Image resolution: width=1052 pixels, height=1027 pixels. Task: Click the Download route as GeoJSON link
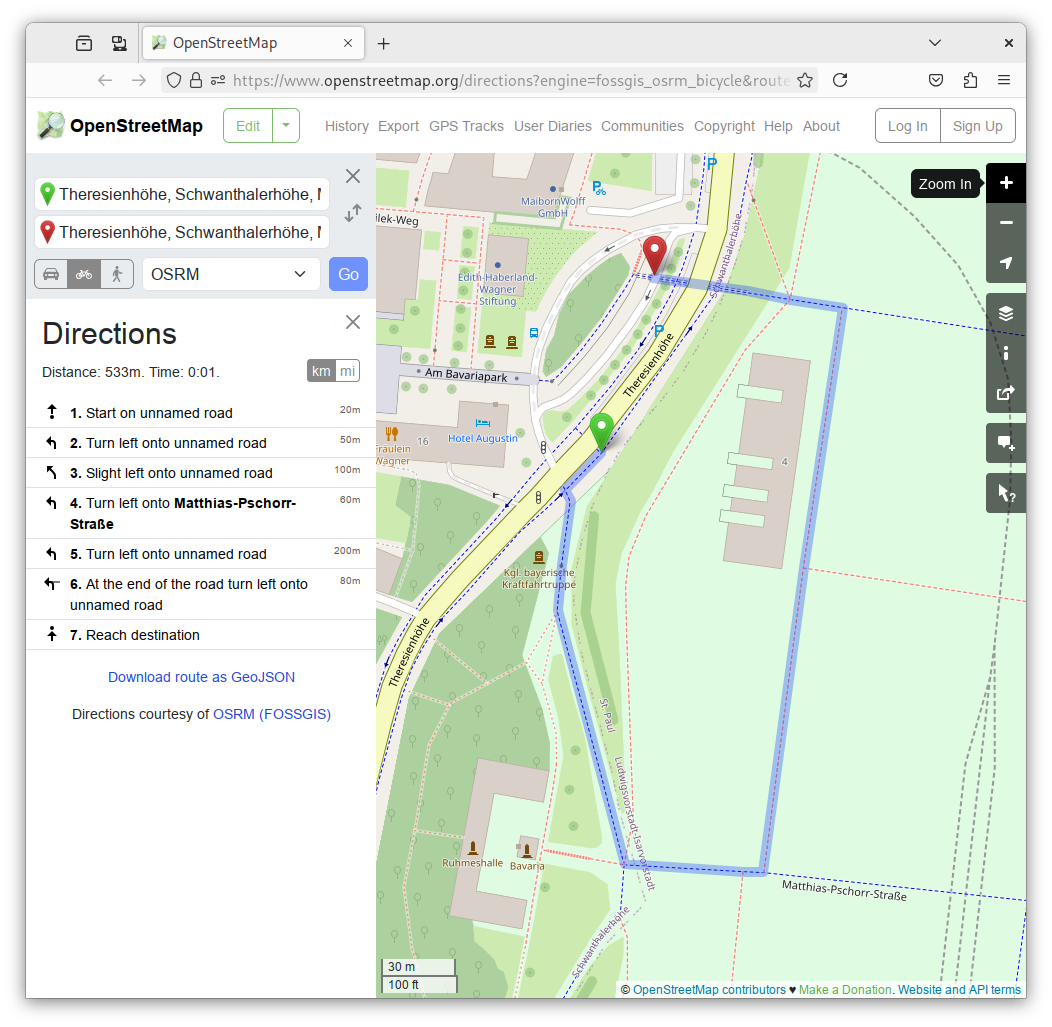[x=201, y=677]
